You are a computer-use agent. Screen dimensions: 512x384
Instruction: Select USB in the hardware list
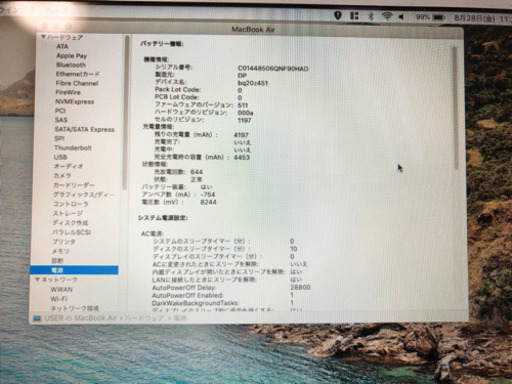pyautogui.click(x=60, y=157)
